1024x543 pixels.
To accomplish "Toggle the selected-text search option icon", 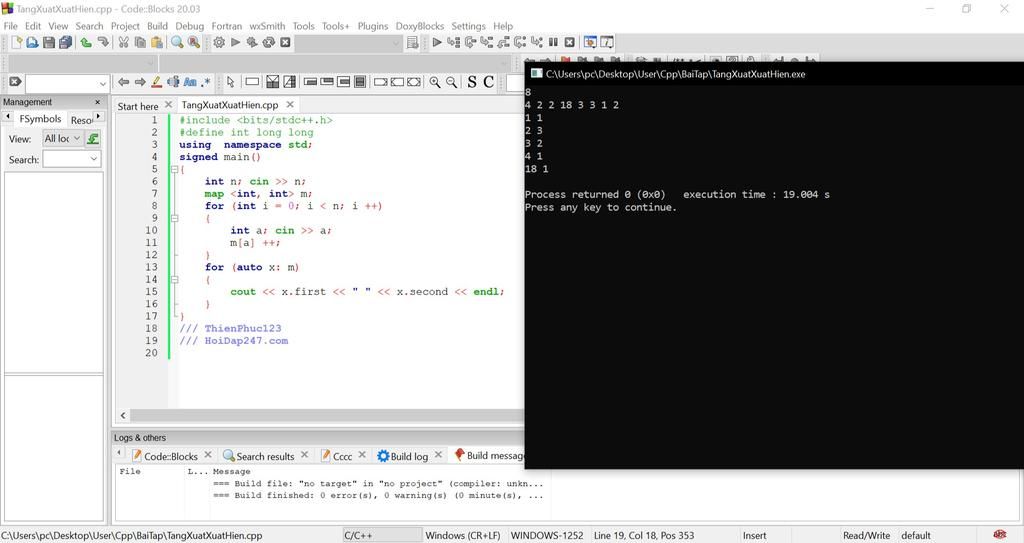I will point(173,82).
